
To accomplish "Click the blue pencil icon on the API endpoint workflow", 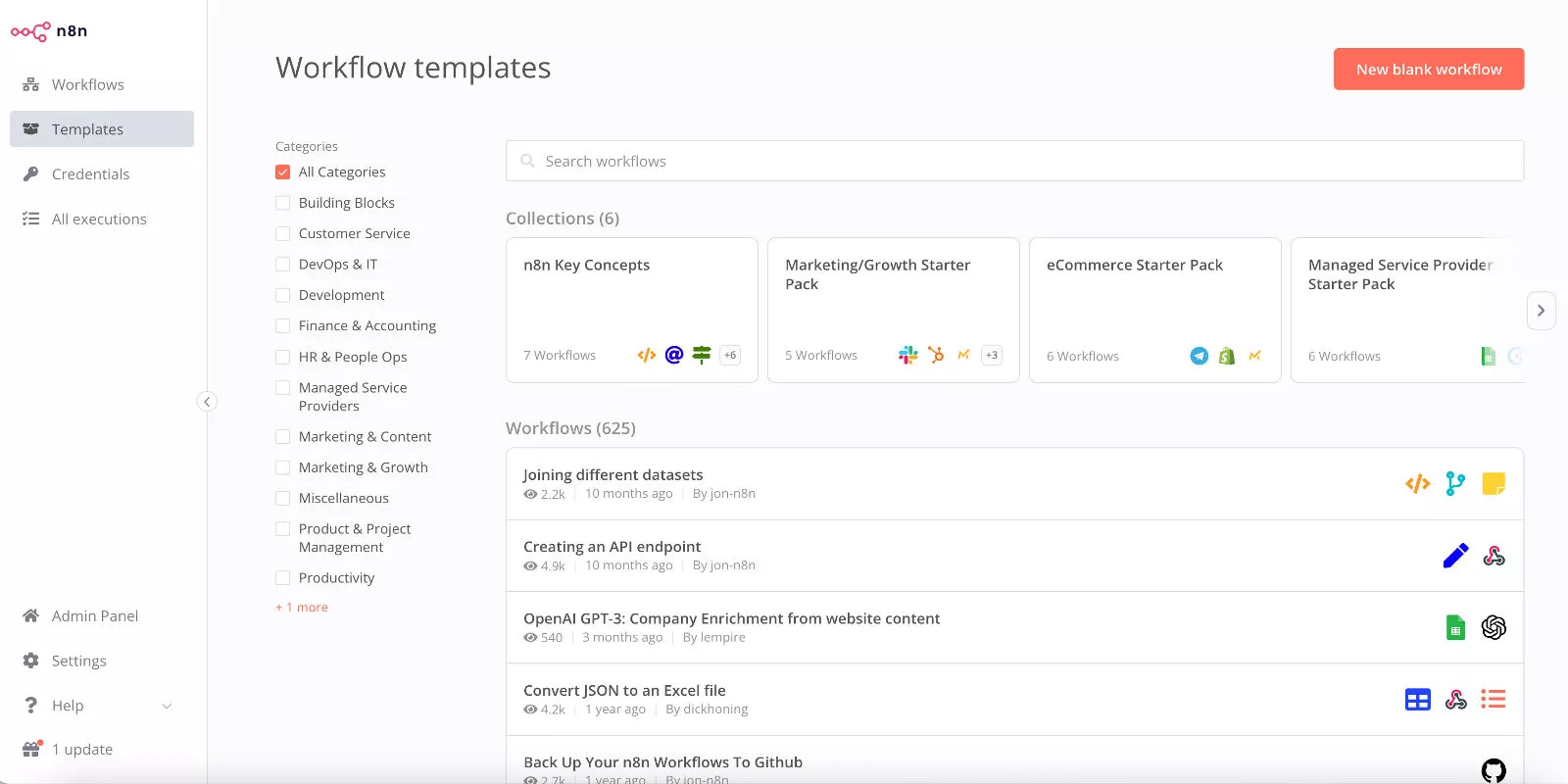I will click(1455, 556).
